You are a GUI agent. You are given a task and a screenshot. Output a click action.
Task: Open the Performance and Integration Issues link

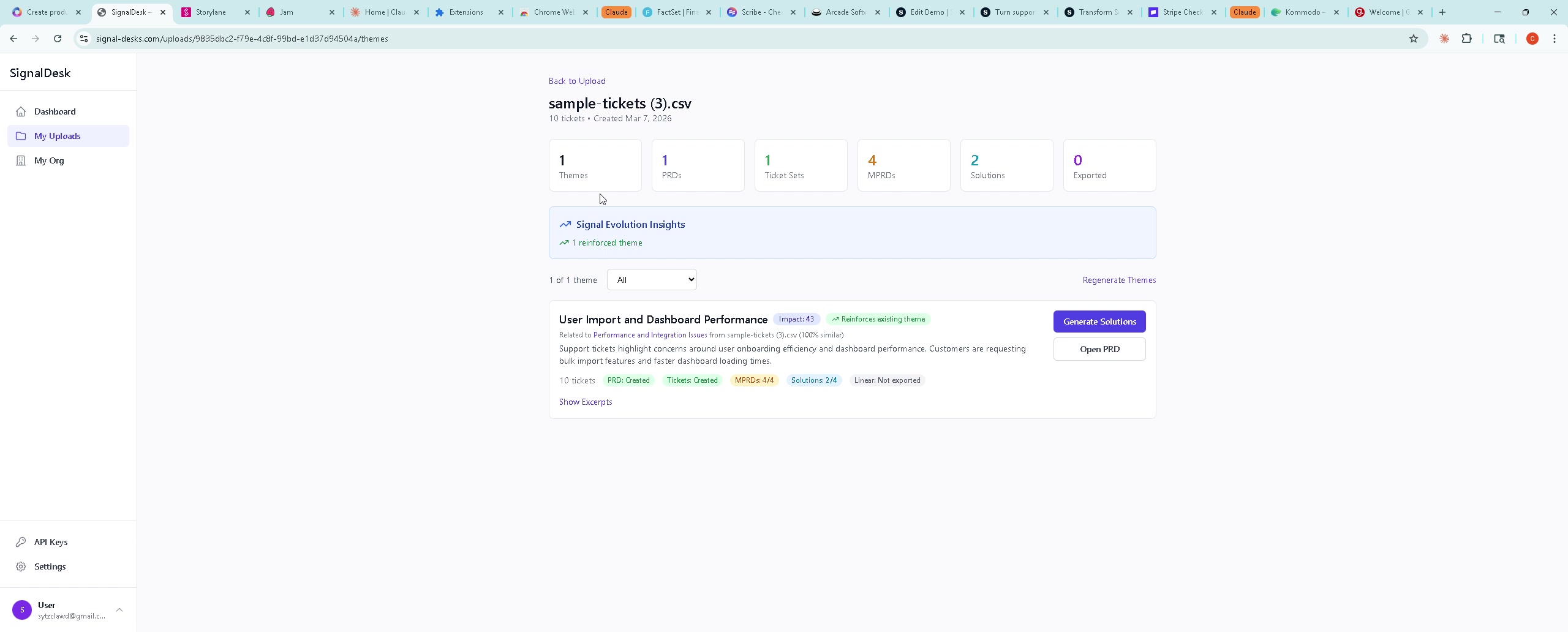(650, 335)
